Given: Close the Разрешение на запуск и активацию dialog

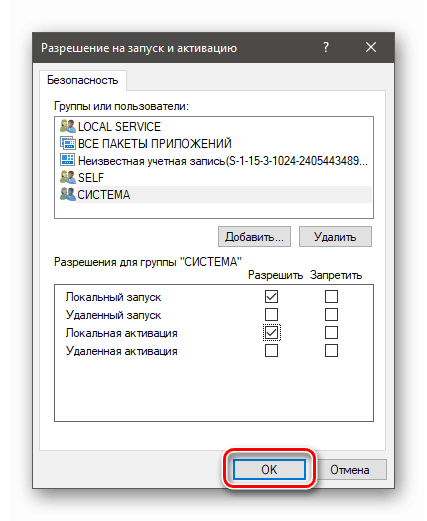Looking at the screenshot, I should [x=371, y=48].
